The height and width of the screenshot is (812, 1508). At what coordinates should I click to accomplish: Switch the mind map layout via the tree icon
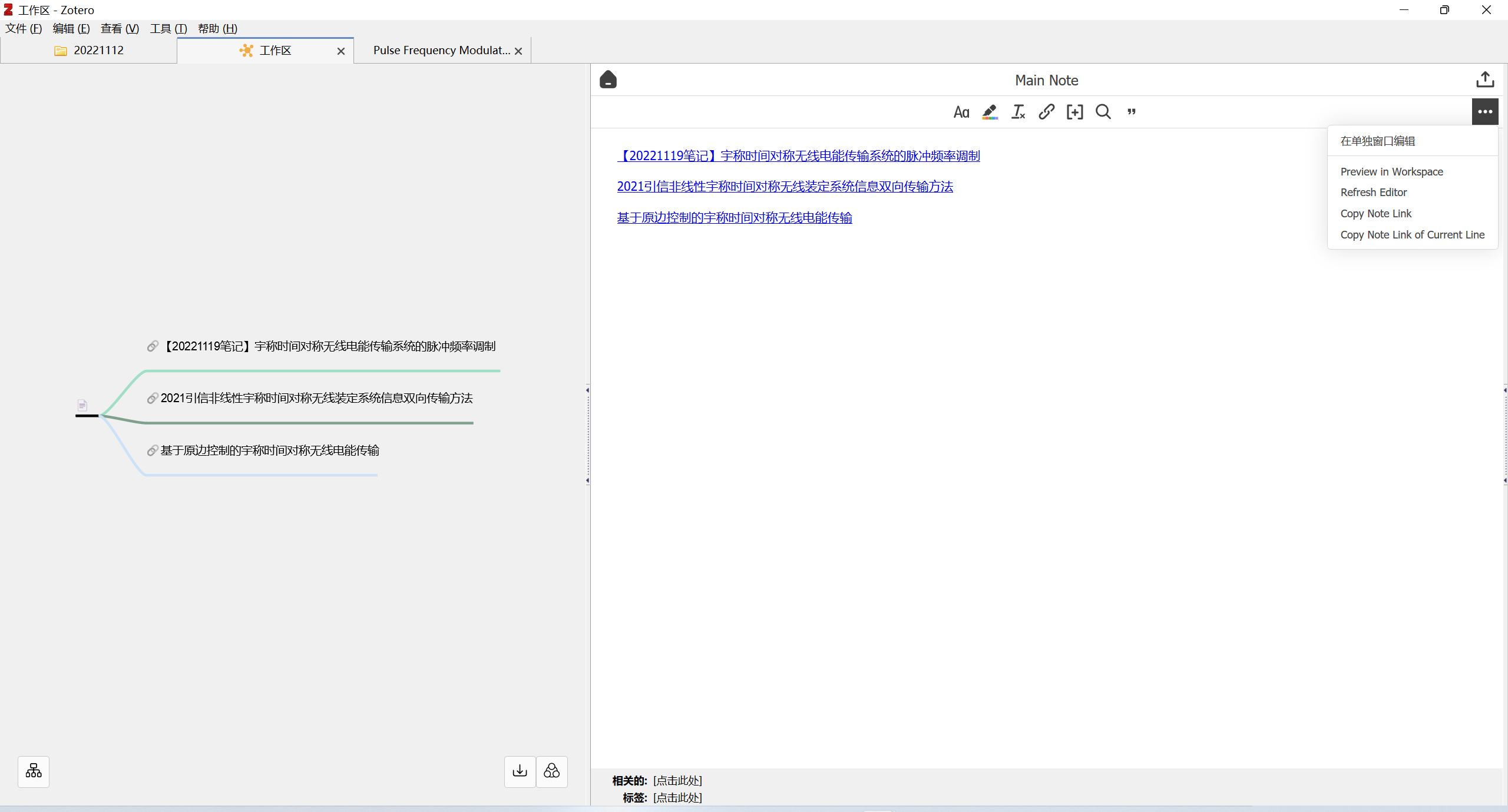[34, 771]
